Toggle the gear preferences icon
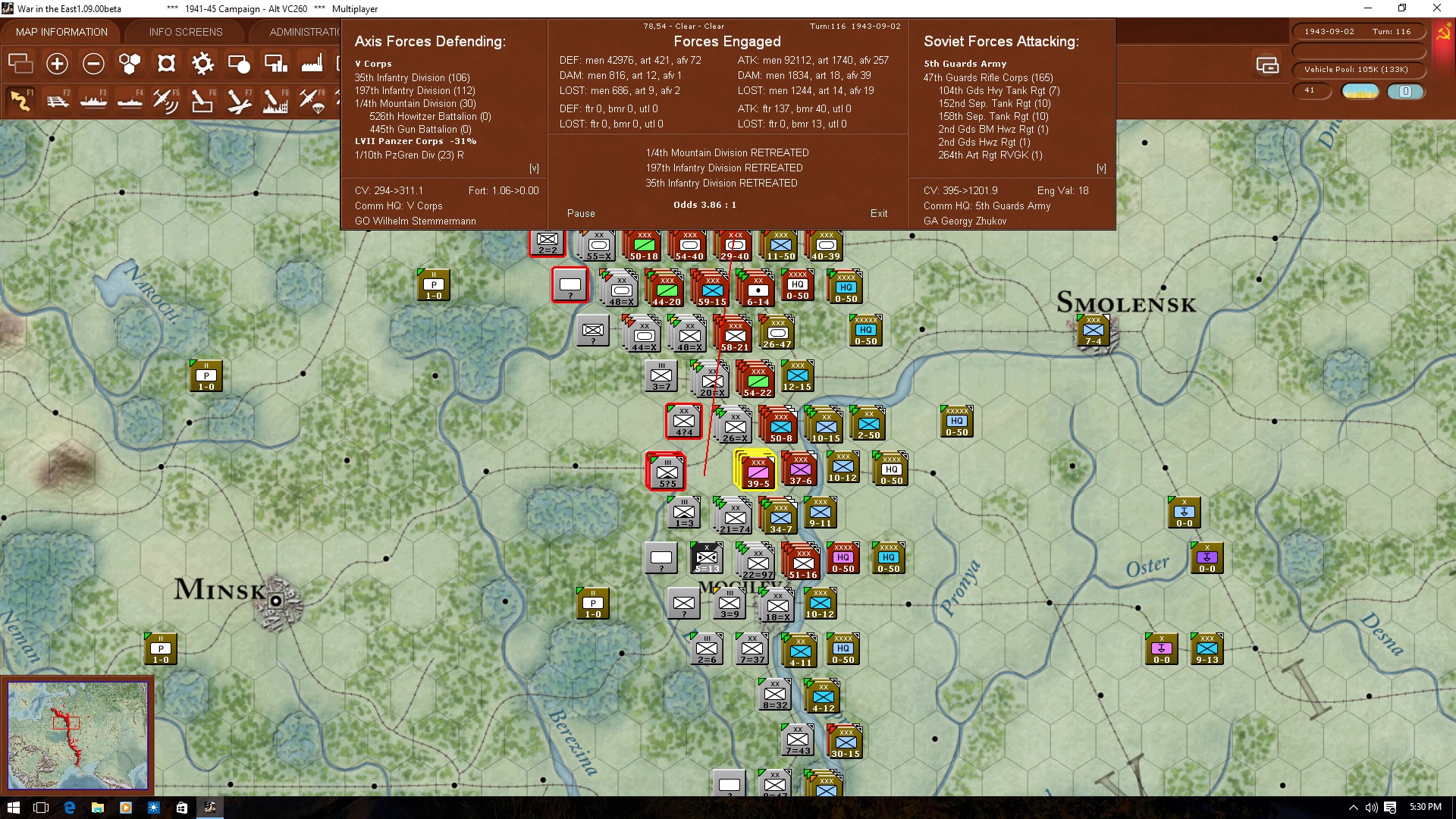 point(202,64)
